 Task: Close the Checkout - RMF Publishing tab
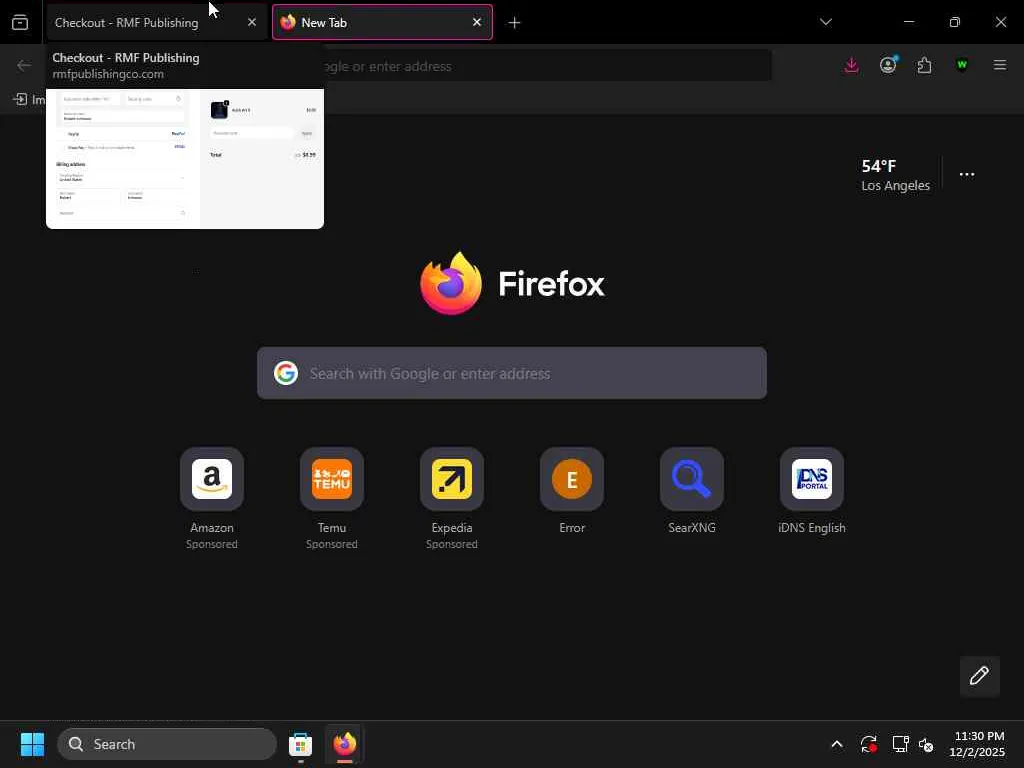[x=251, y=22]
